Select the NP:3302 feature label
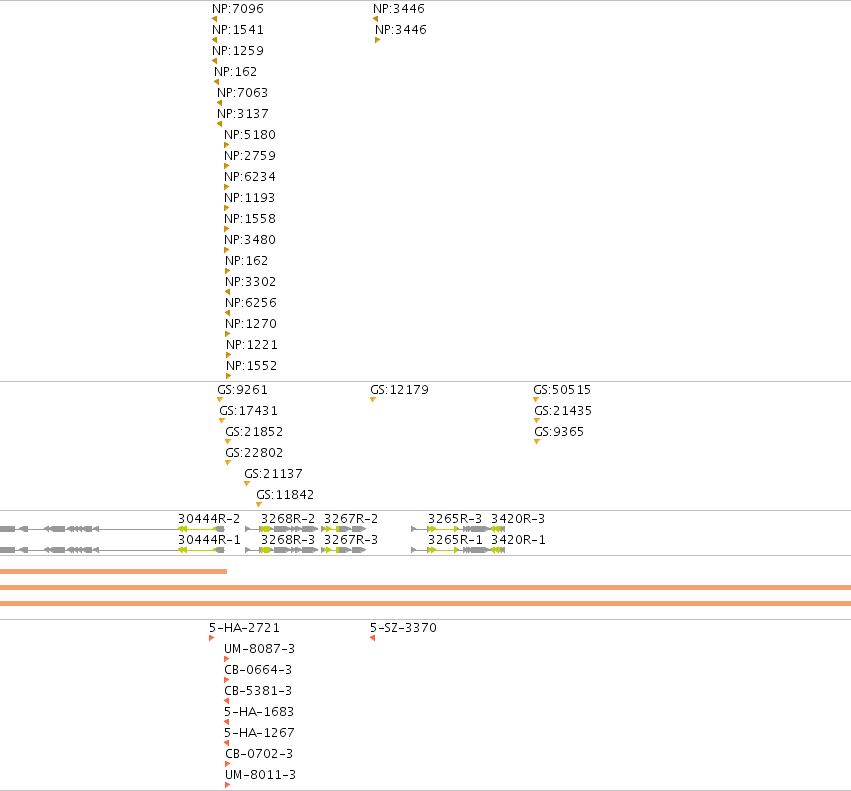This screenshot has width=851, height=791. pos(251,282)
